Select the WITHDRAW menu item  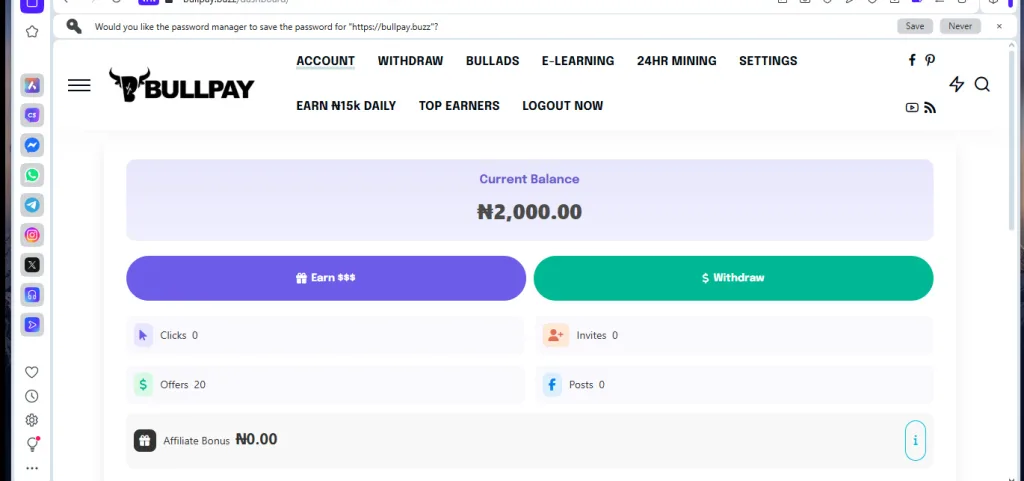tap(410, 61)
